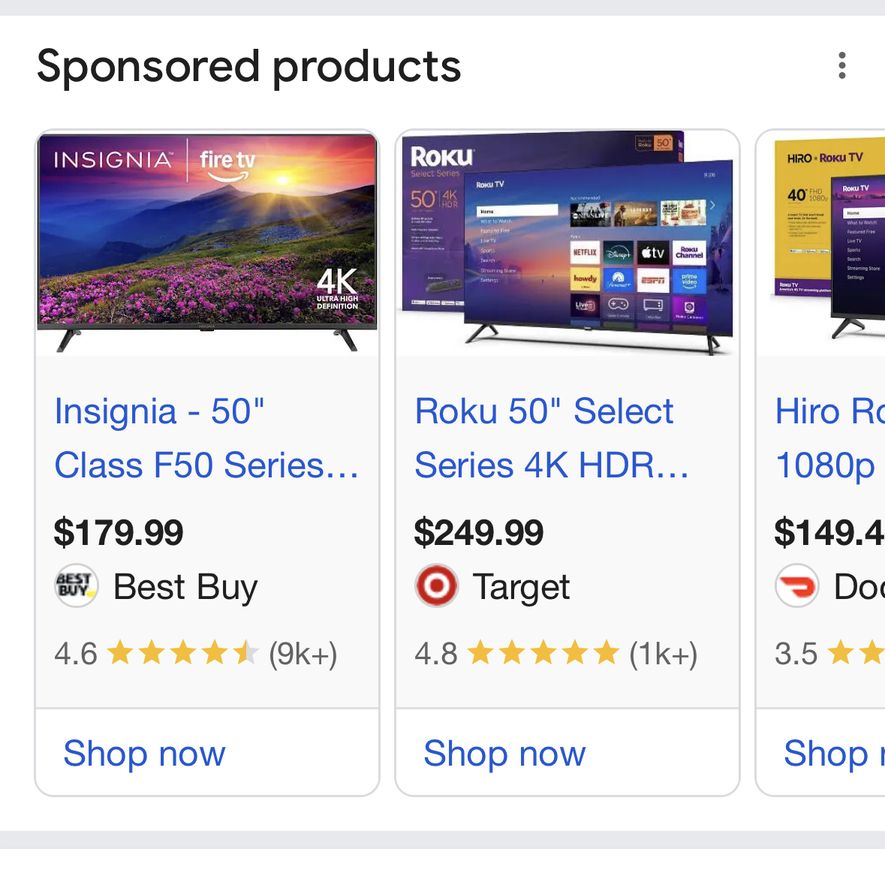Click the Best Buy seller name
This screenshot has height=885, width=885.
185,587
